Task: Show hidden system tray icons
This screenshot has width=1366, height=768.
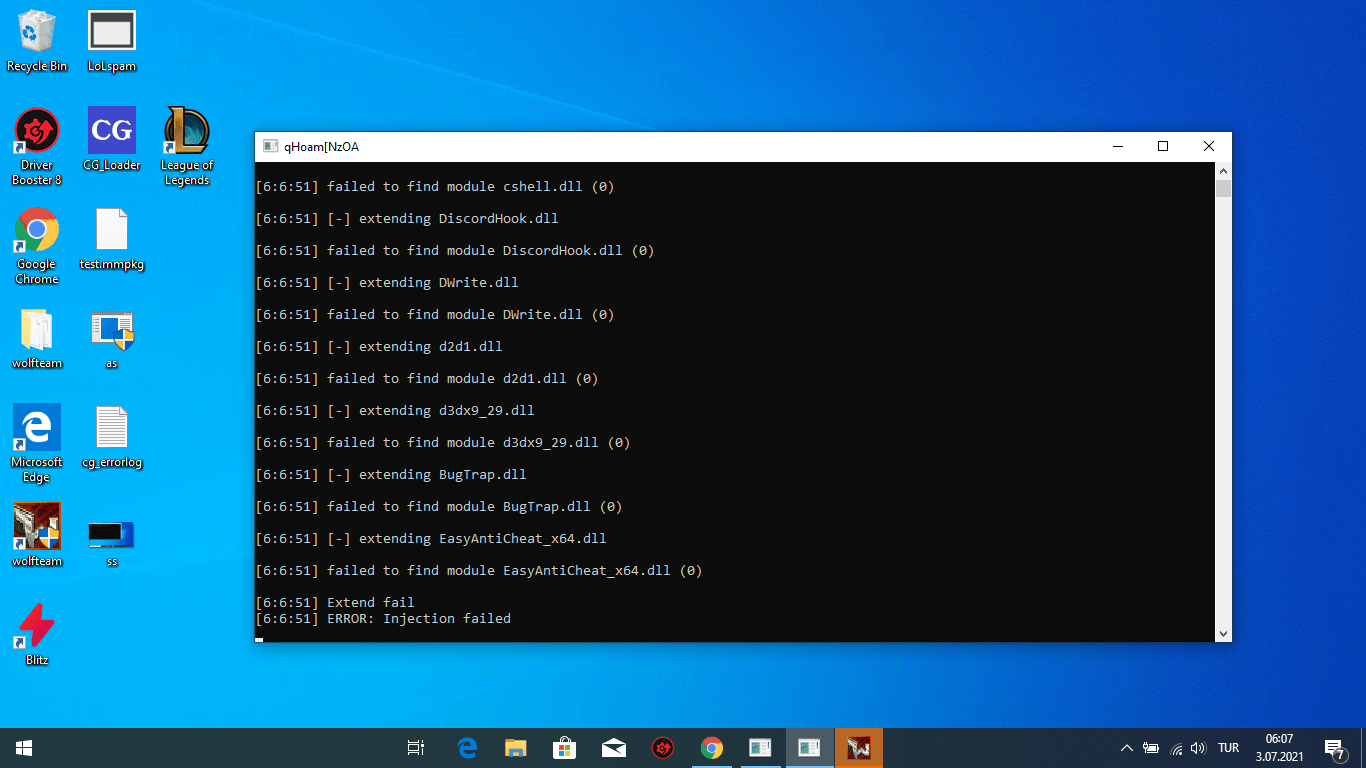Action: [x=1127, y=748]
